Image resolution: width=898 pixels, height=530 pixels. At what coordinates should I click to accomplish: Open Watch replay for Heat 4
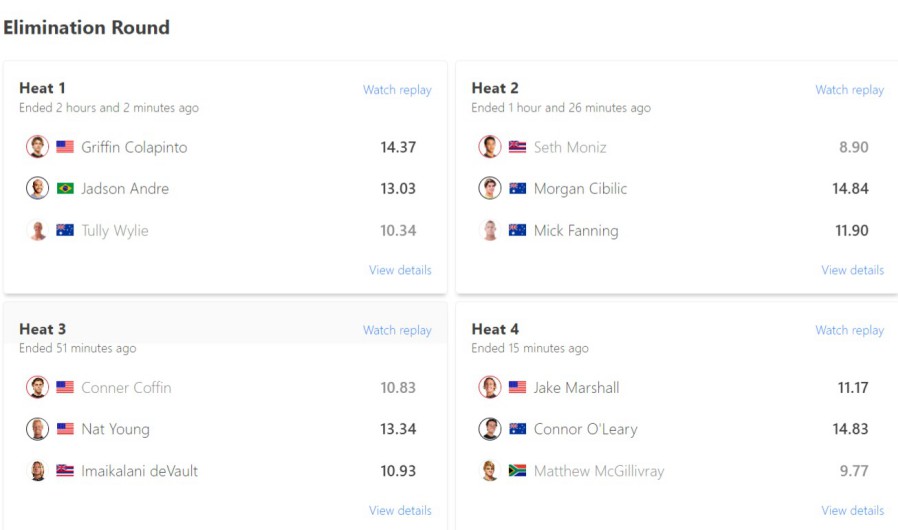coord(849,330)
